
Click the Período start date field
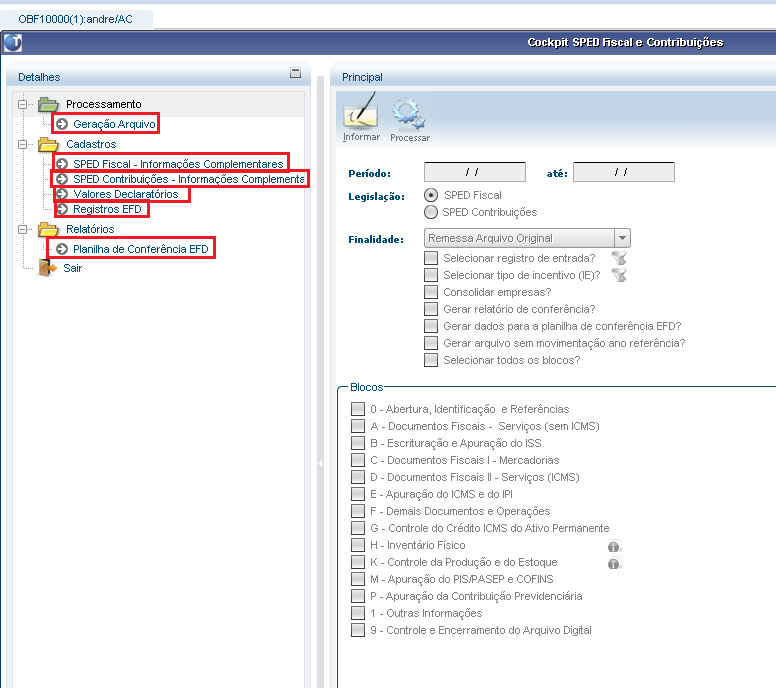coord(475,172)
